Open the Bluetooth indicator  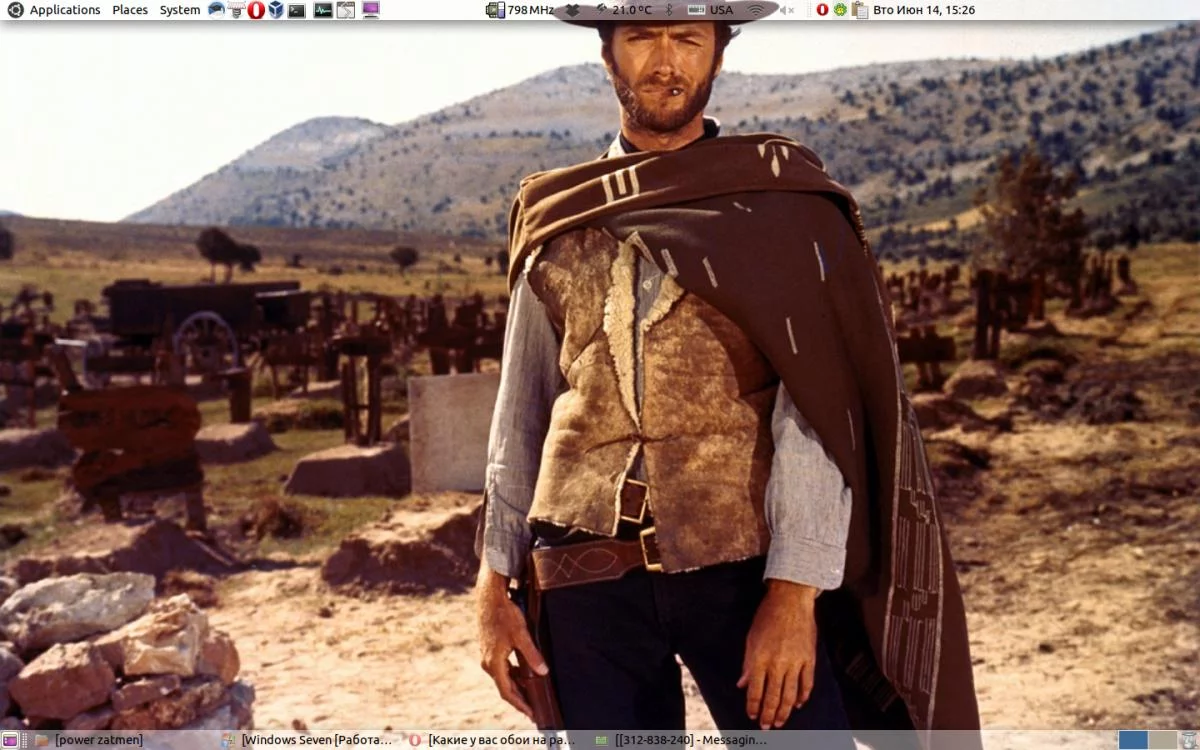coord(670,10)
